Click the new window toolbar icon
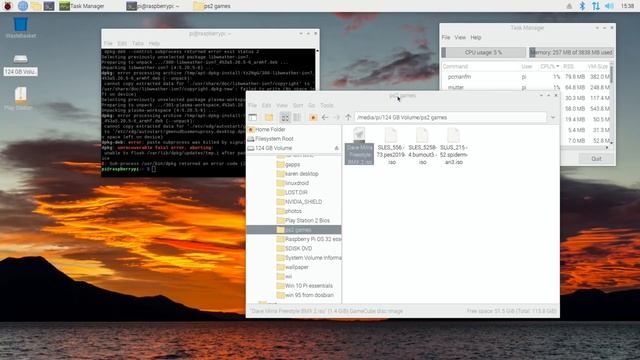Viewport: 640px width, 360px height. point(253,118)
